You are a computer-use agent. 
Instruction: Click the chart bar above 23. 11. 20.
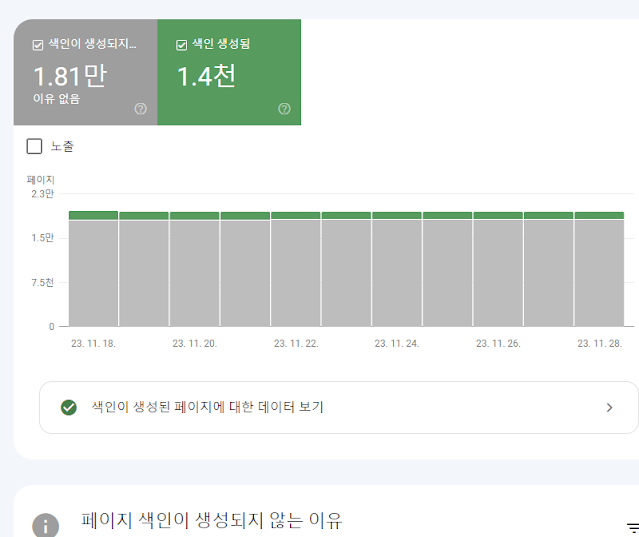(x=194, y=269)
